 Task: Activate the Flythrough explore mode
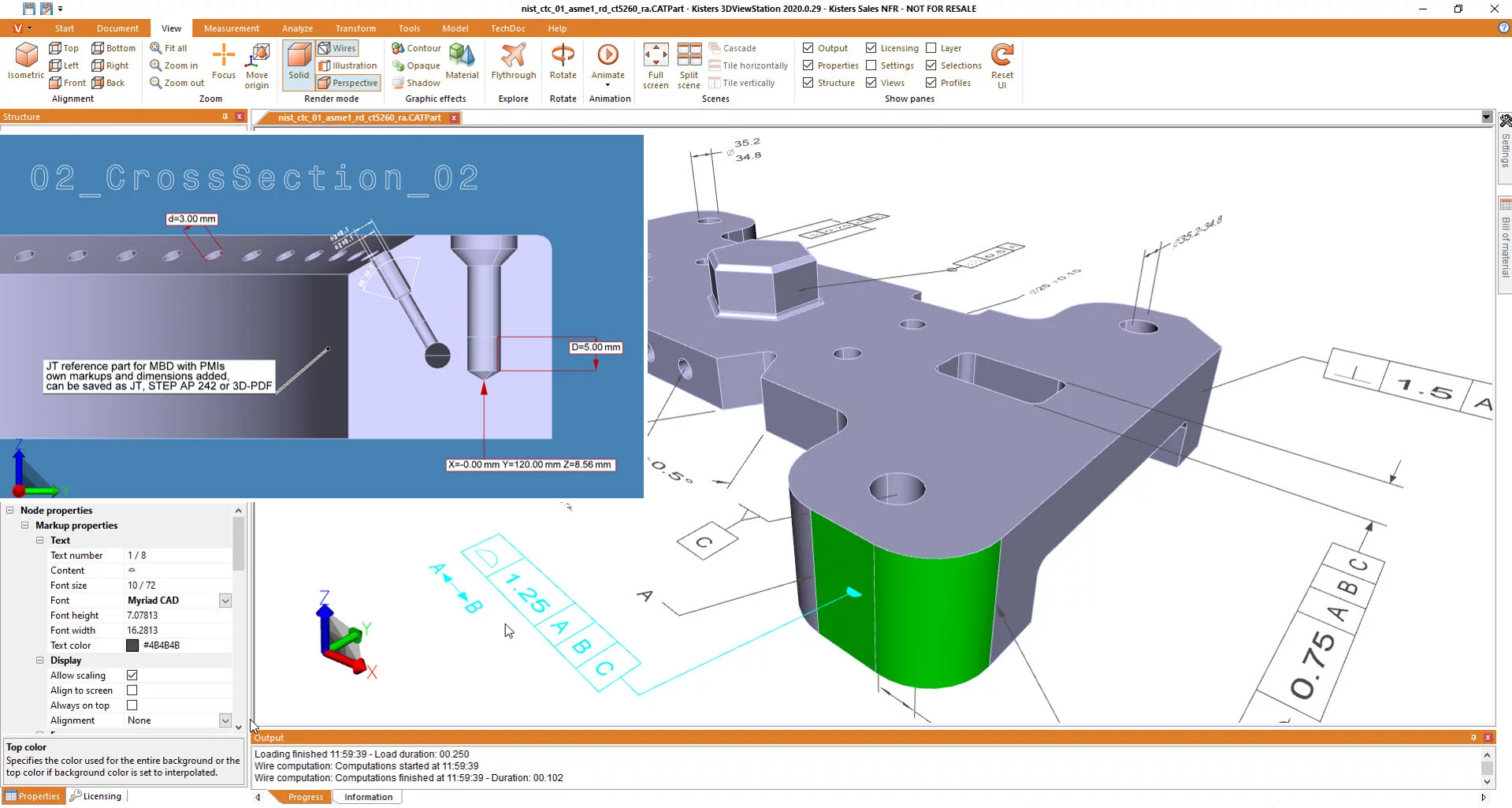pos(513,63)
